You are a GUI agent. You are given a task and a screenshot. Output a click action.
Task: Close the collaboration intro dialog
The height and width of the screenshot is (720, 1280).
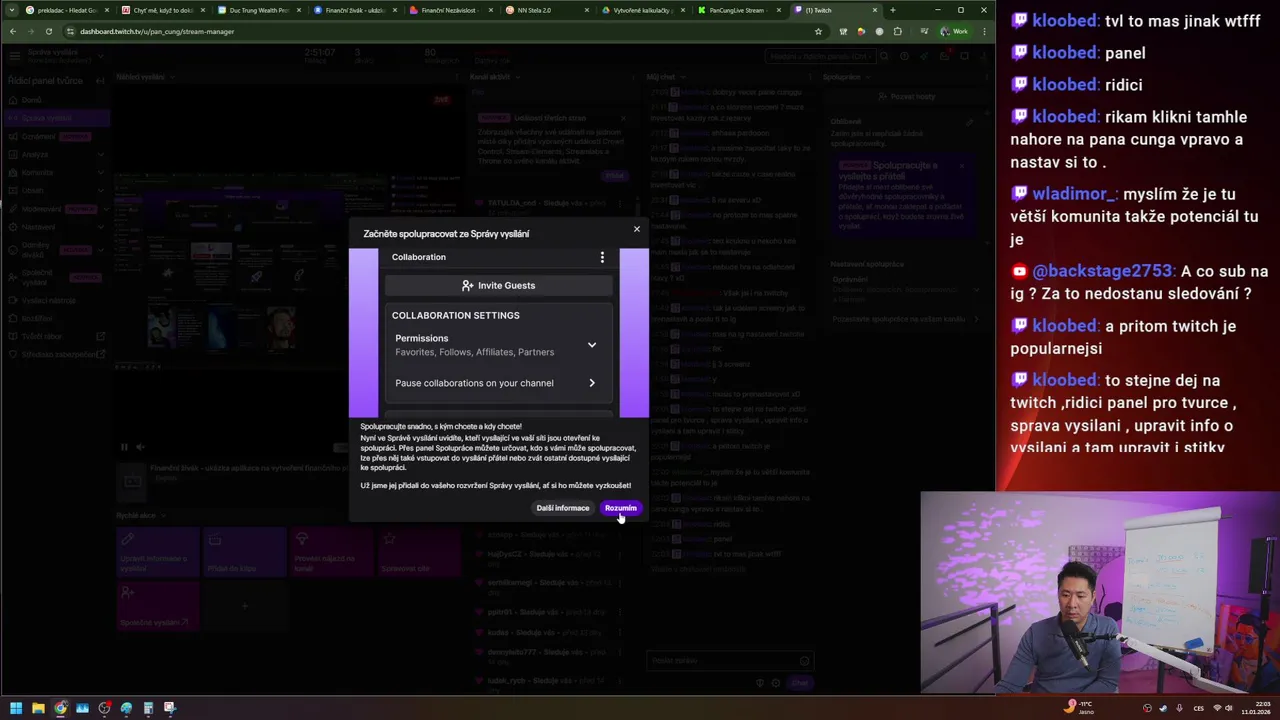pyautogui.click(x=636, y=229)
